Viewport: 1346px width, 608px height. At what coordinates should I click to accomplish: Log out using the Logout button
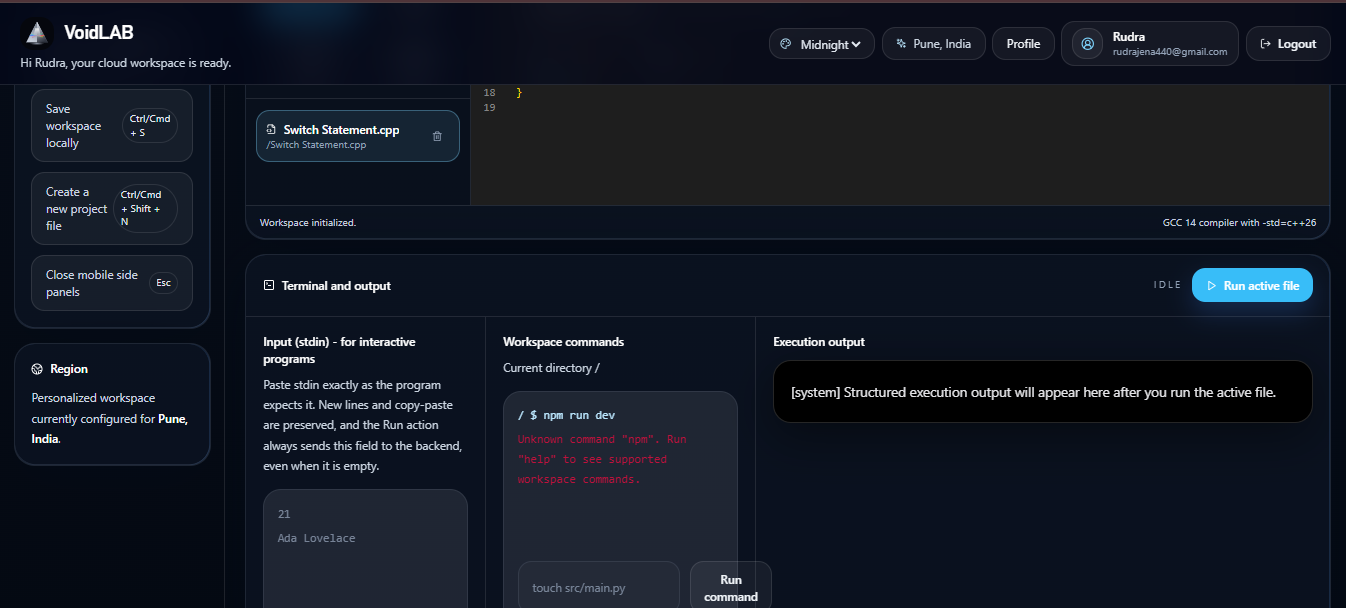[x=1288, y=44]
